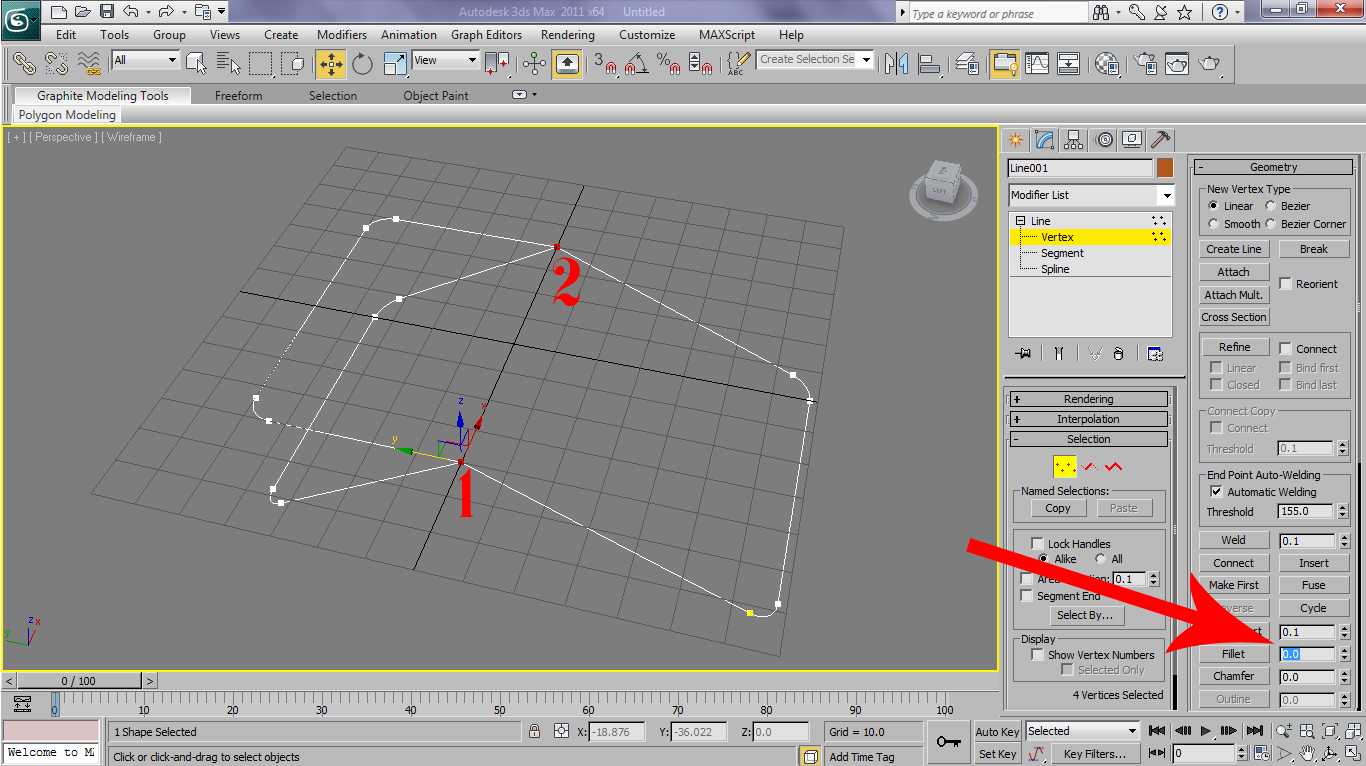Click the Render Production teapot icon
1366x766 pixels.
[x=1210, y=63]
